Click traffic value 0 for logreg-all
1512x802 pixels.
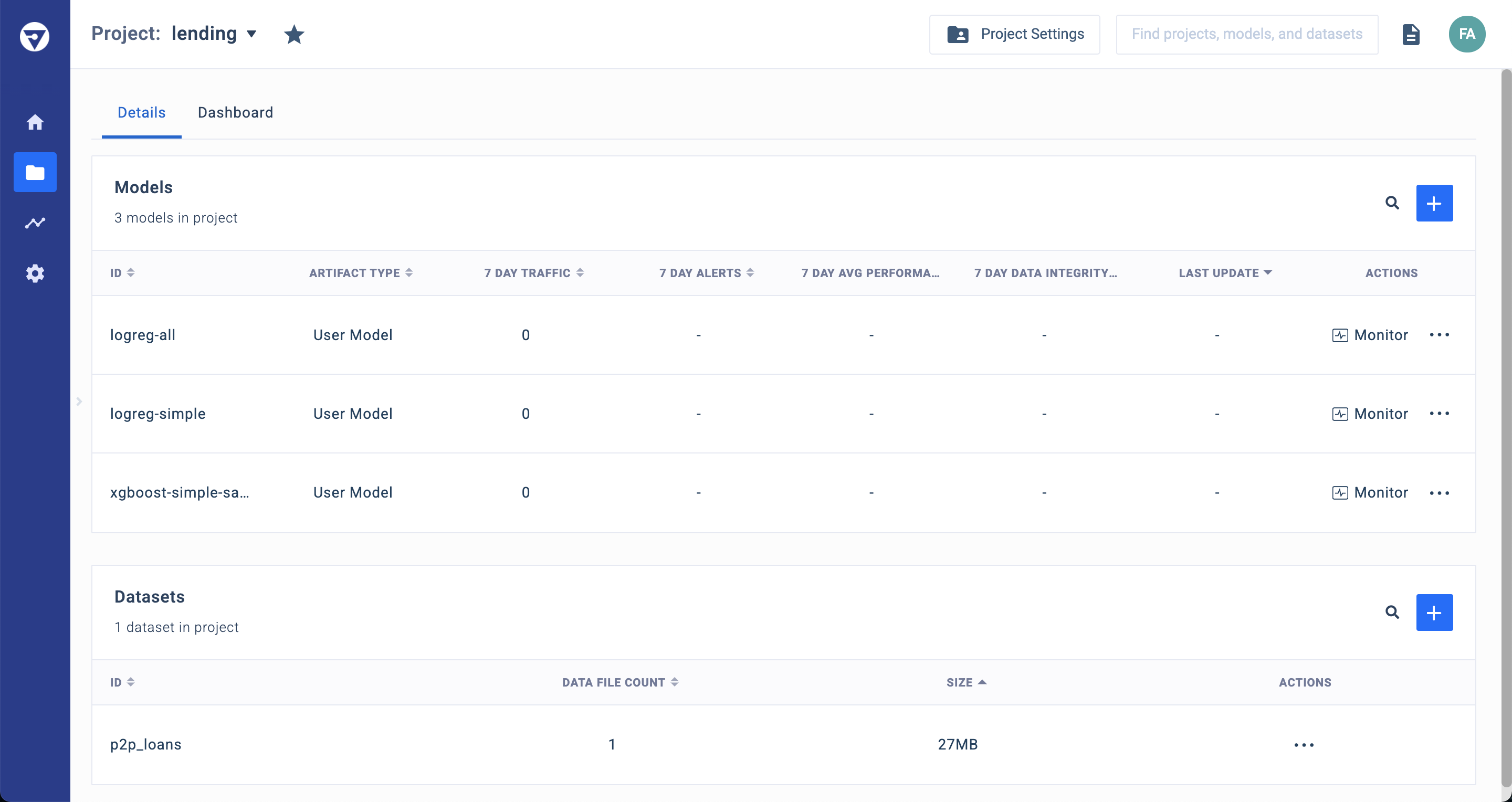526,335
